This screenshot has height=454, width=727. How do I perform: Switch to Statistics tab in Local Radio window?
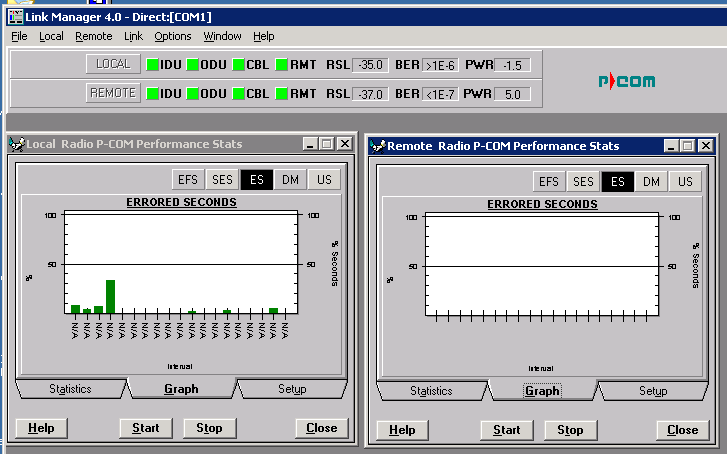pos(70,389)
